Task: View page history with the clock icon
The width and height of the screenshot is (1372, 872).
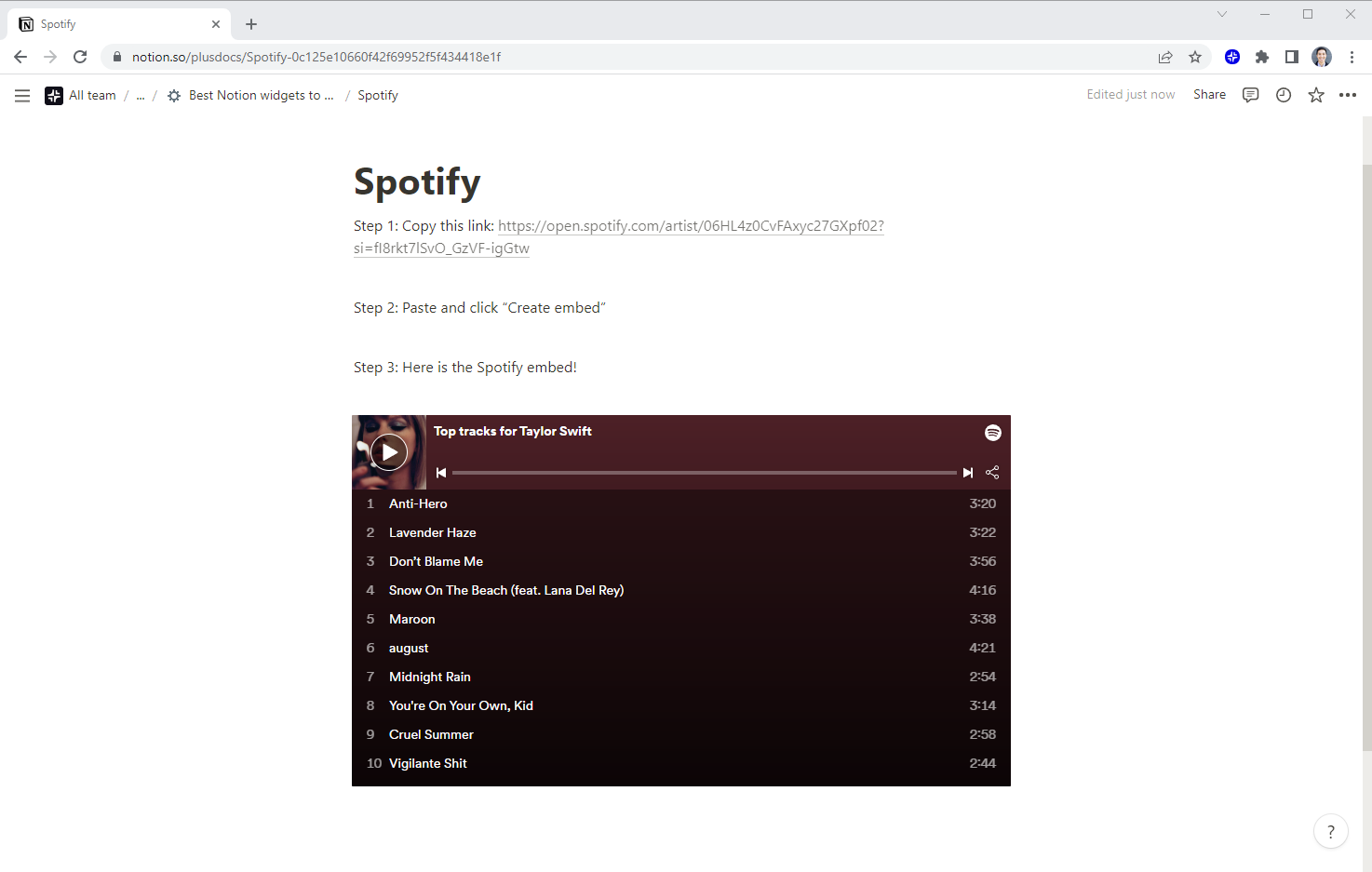Action: (1284, 95)
